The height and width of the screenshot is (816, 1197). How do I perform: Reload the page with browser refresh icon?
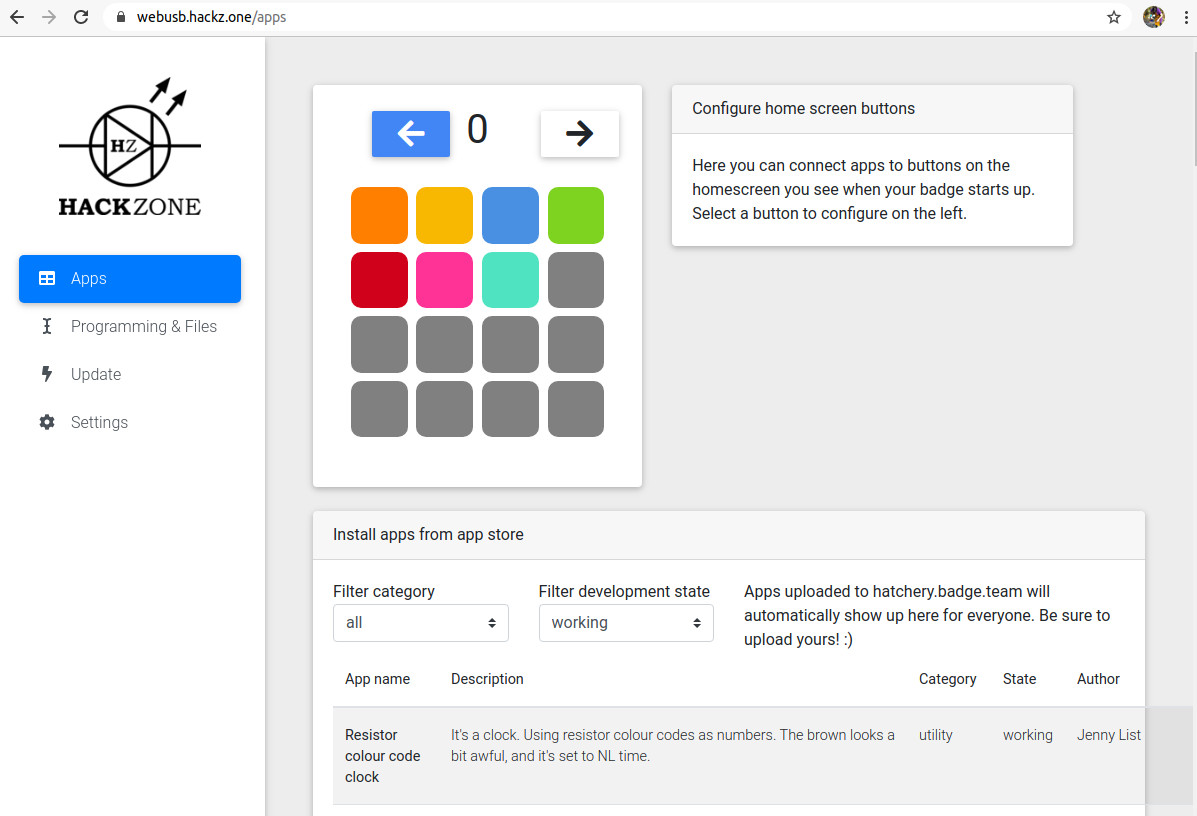pyautogui.click(x=81, y=17)
